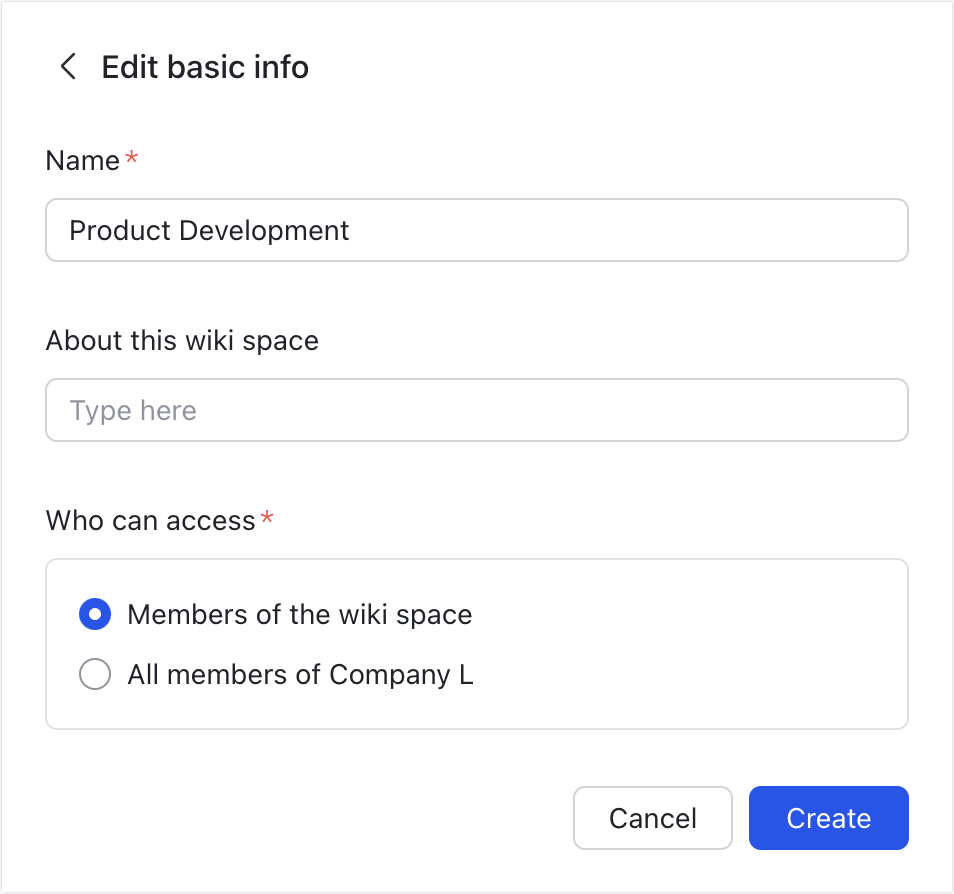
Task: Choose 'All members of Company L' access option
Action: click(x=94, y=674)
